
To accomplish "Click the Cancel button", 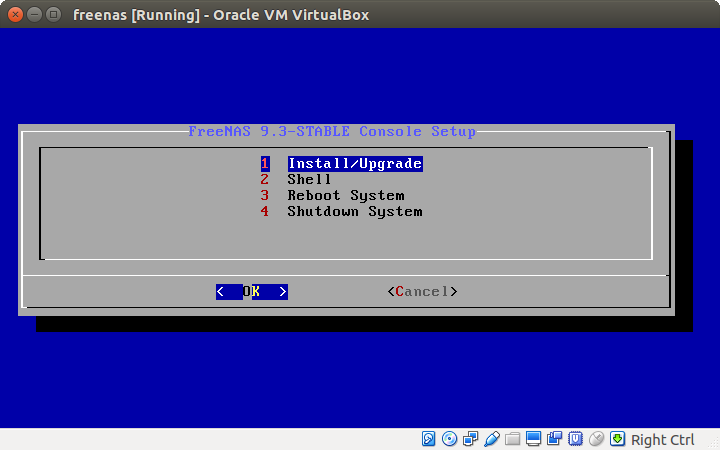I will tap(422, 292).
